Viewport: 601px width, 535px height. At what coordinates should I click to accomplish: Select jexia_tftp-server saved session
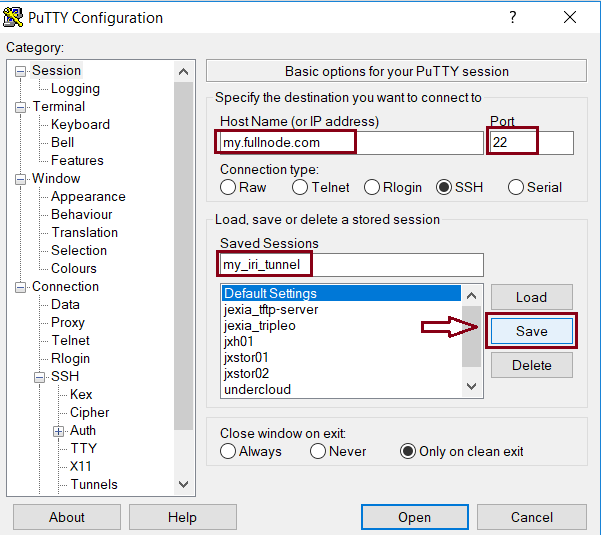(x=341, y=310)
